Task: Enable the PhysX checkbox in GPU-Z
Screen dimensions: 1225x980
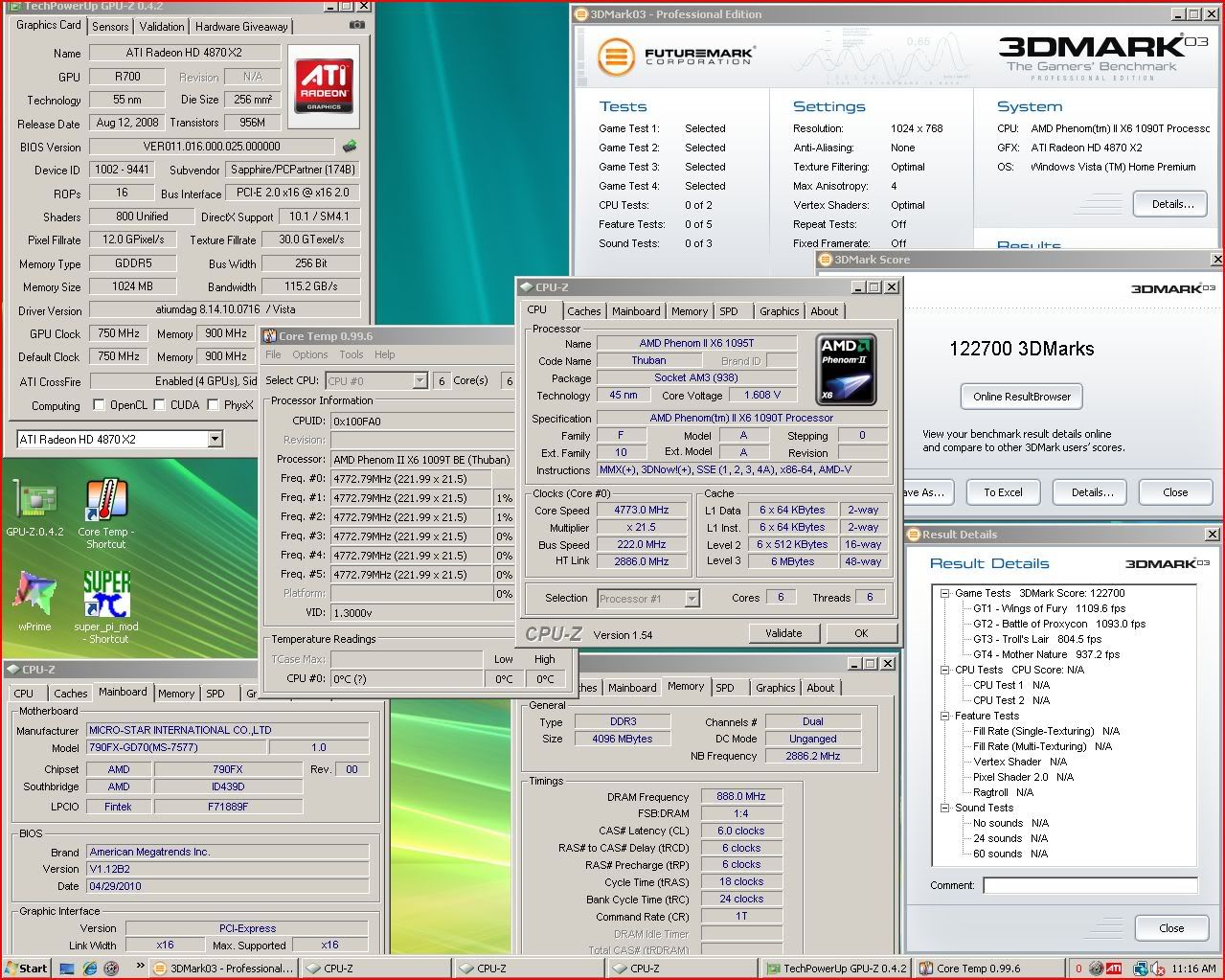Action: [213, 405]
